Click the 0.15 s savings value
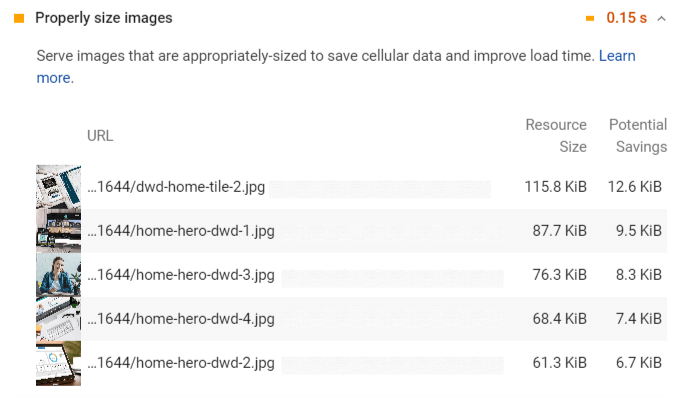This screenshot has width=680, height=396. tap(627, 18)
